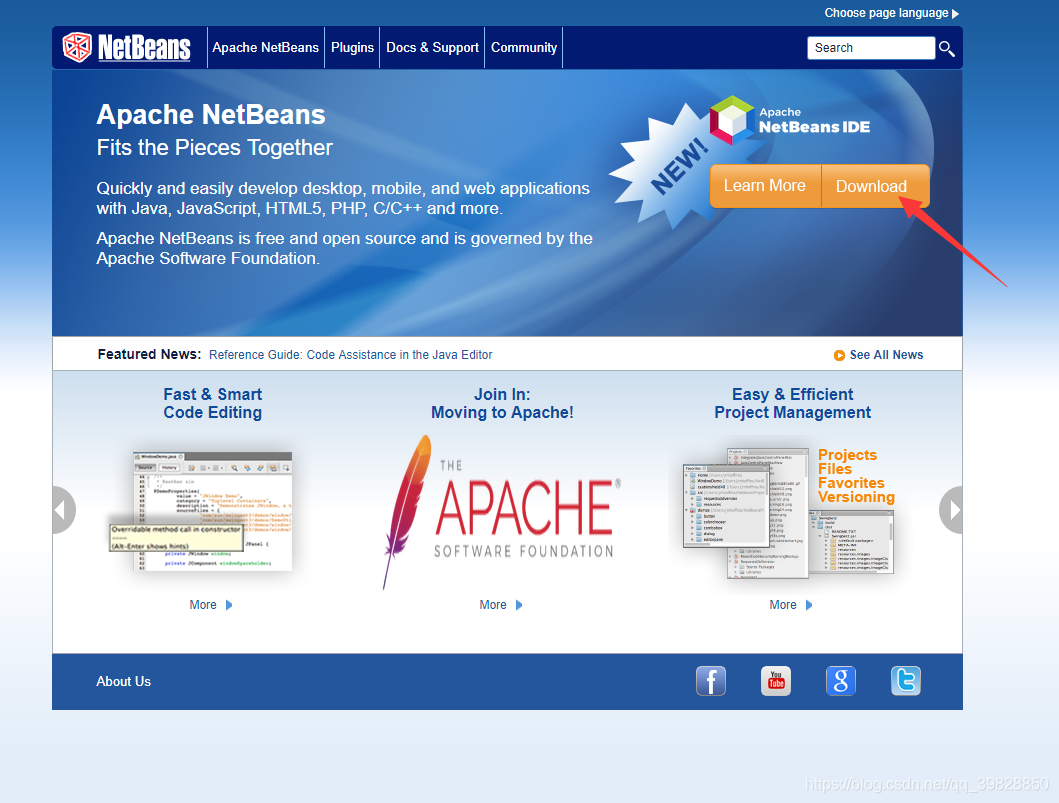This screenshot has width=1059, height=803.
Task: Expand the Choose page language selector
Action: tap(892, 13)
